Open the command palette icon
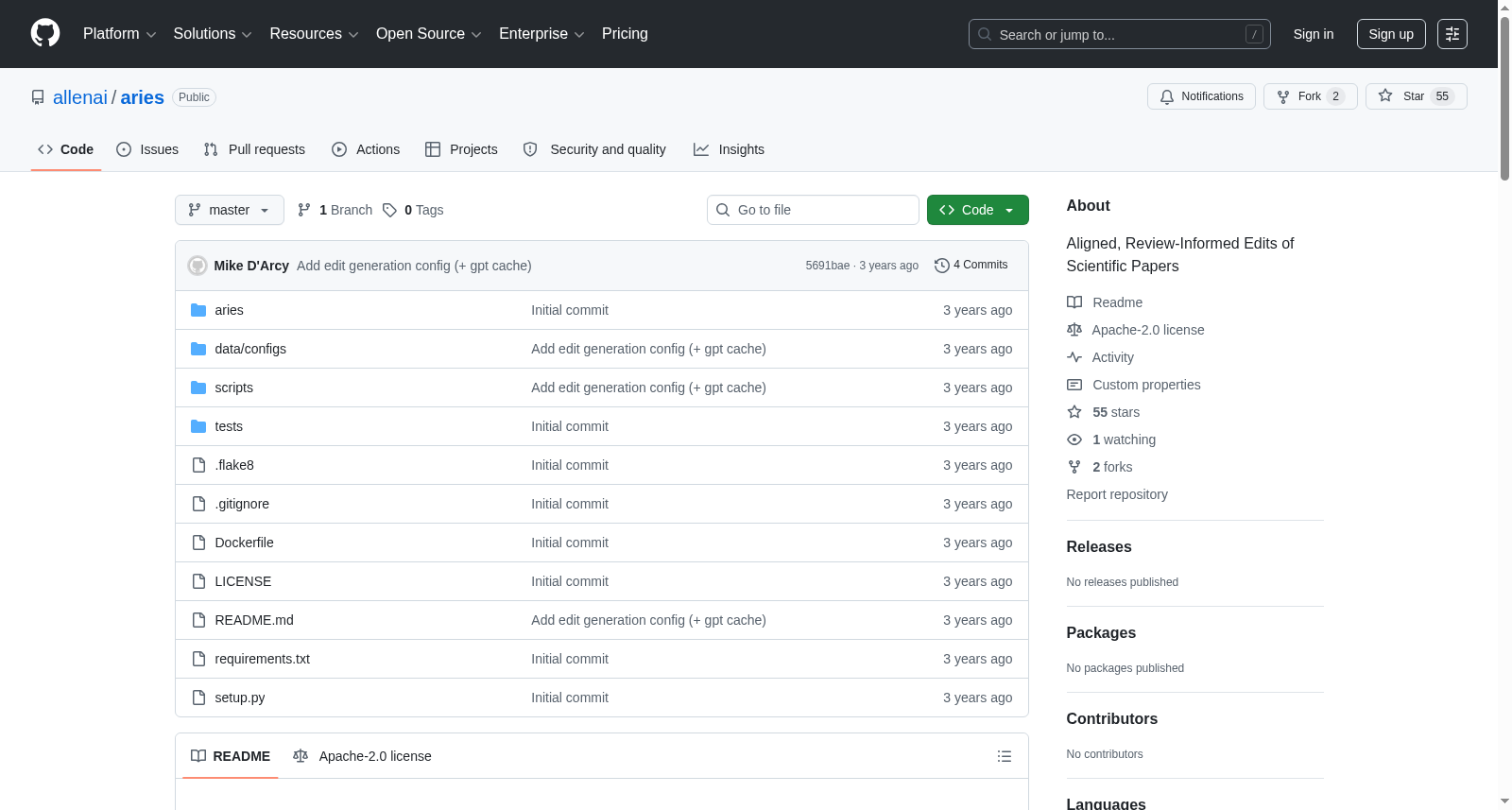 point(1452,34)
